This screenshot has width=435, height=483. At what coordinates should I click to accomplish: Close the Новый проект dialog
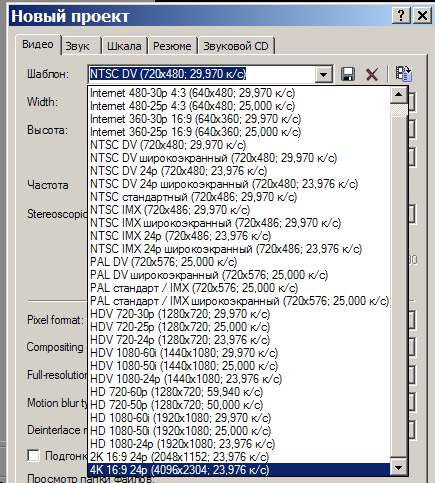click(x=422, y=15)
